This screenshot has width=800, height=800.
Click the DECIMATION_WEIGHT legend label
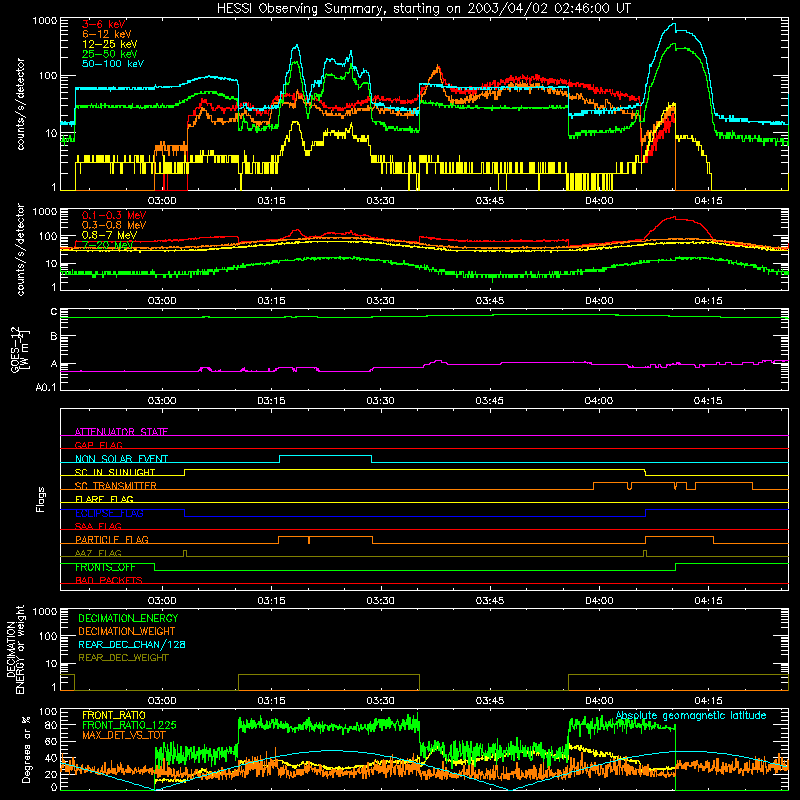coord(127,631)
